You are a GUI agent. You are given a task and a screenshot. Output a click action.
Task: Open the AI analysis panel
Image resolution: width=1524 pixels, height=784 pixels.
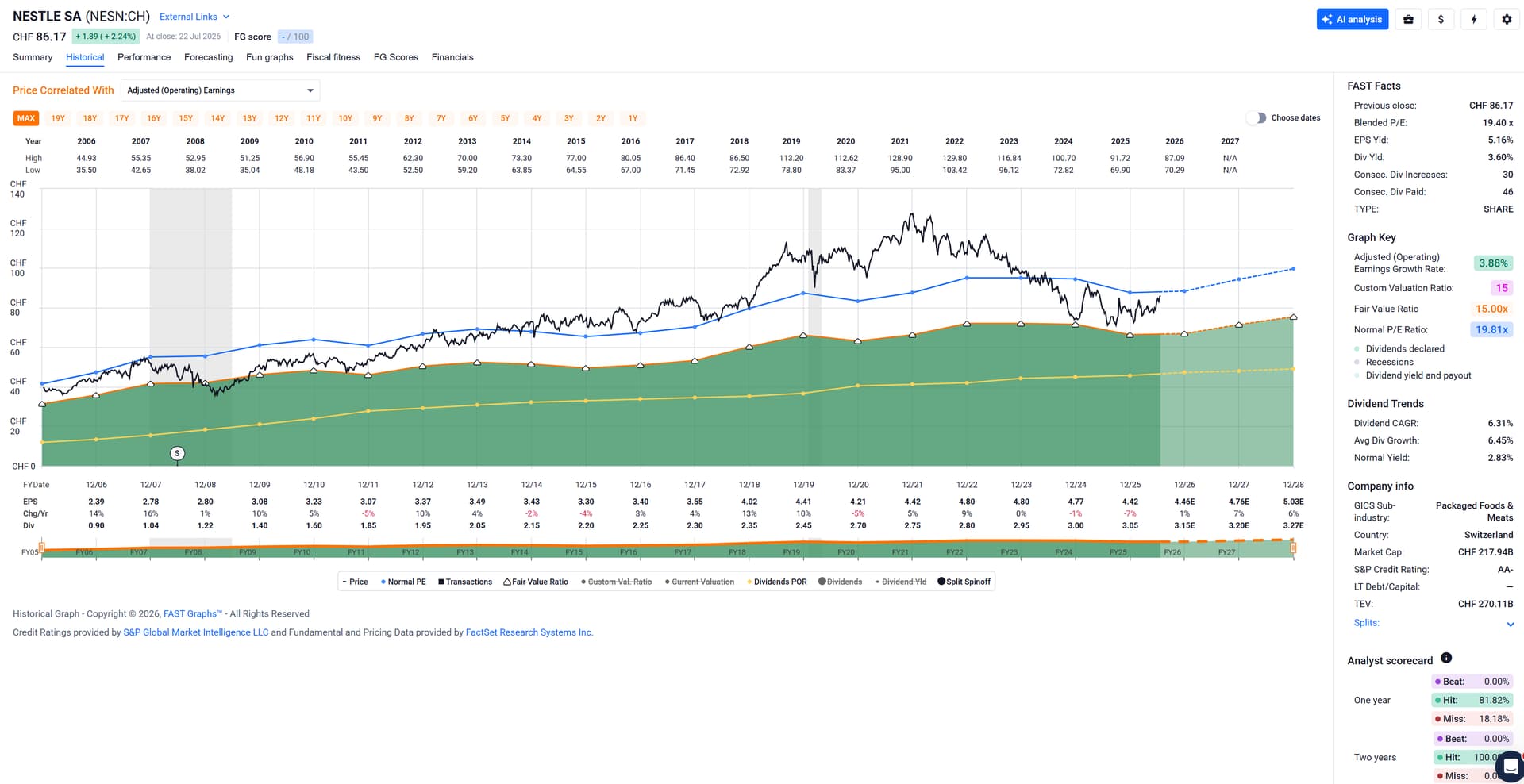click(x=1352, y=20)
